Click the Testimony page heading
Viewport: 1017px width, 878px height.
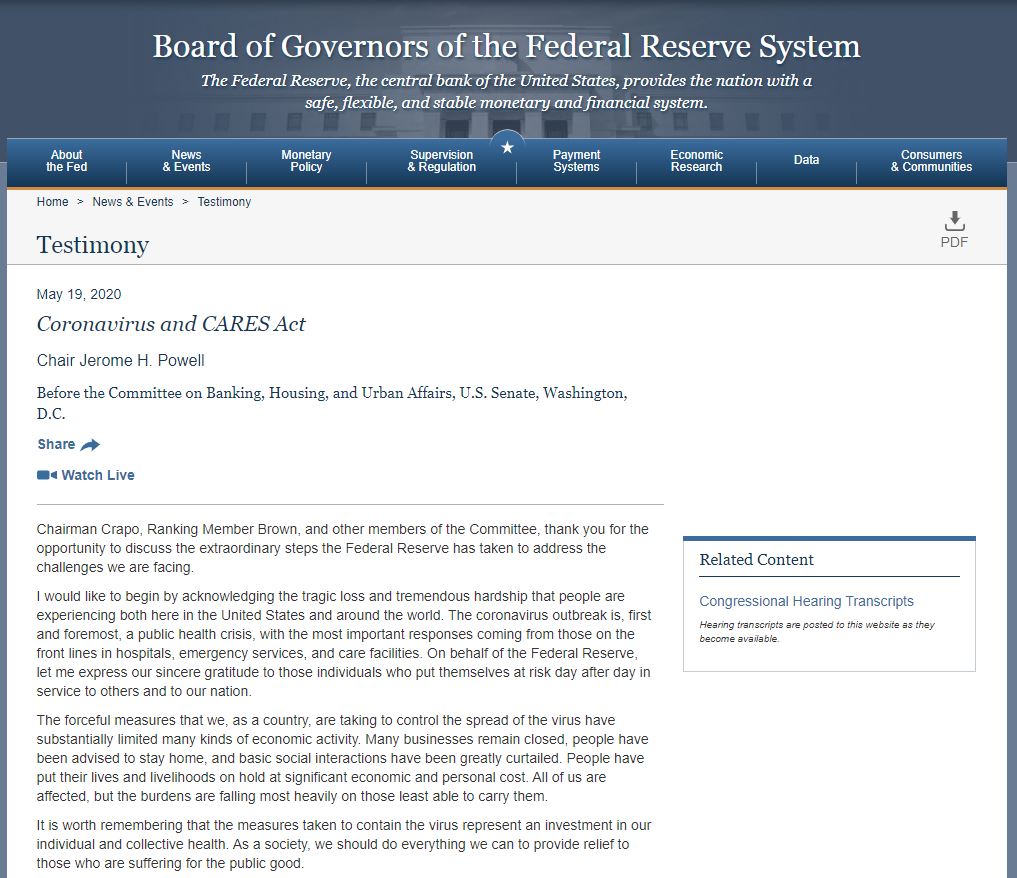[x=93, y=245]
